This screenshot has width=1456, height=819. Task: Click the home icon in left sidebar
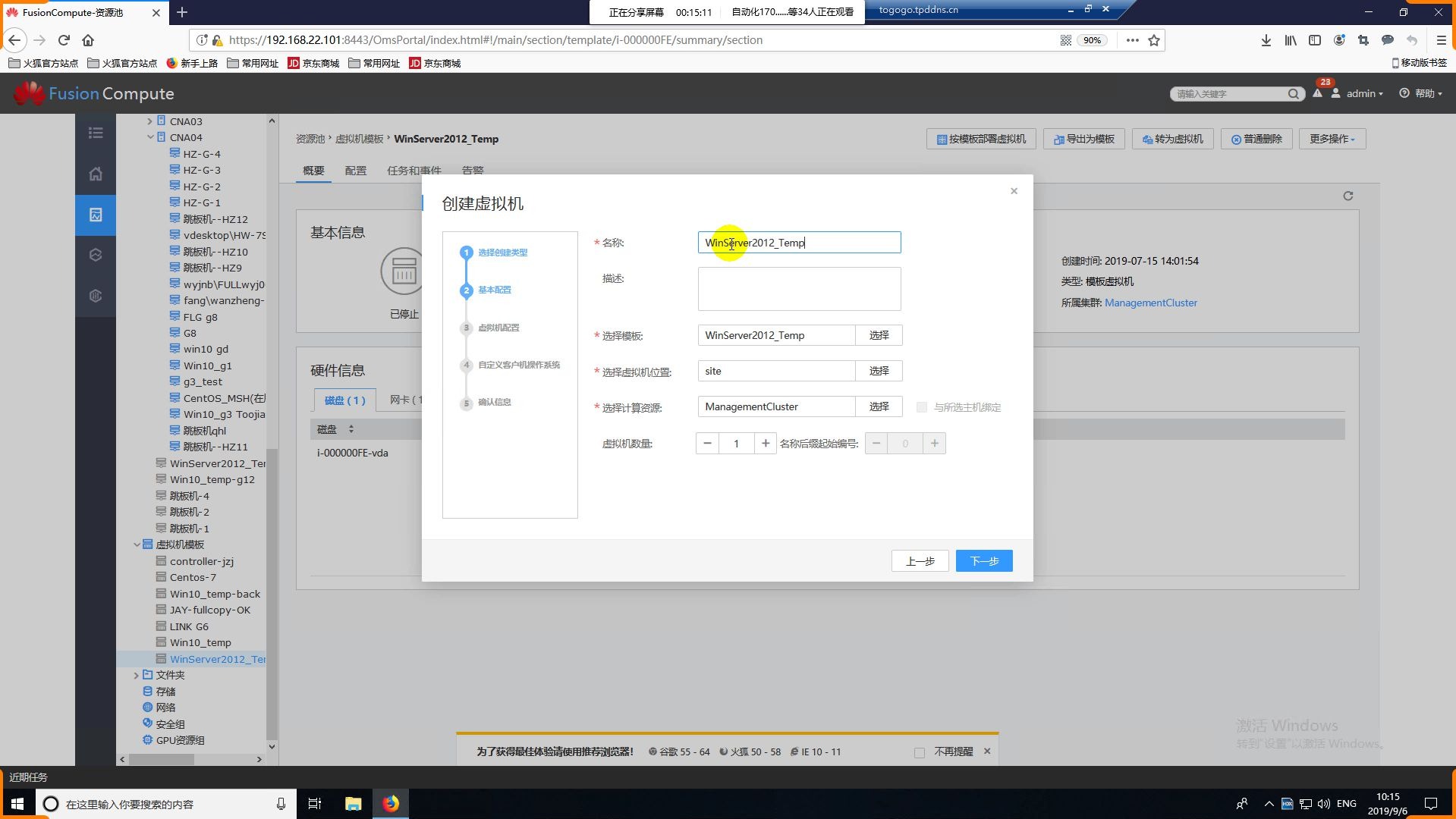coord(96,174)
